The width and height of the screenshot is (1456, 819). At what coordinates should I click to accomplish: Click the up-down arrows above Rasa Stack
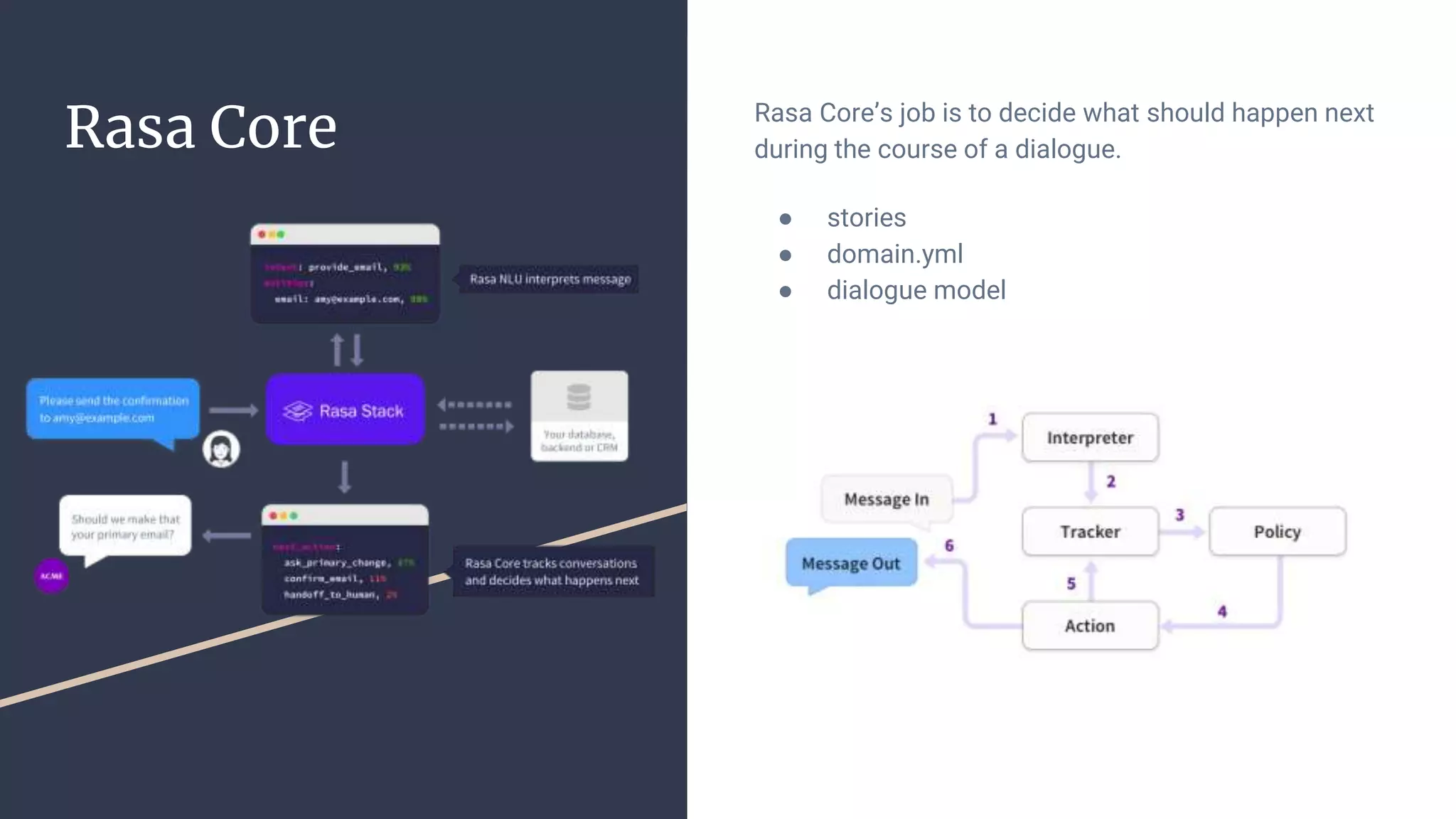[346, 350]
